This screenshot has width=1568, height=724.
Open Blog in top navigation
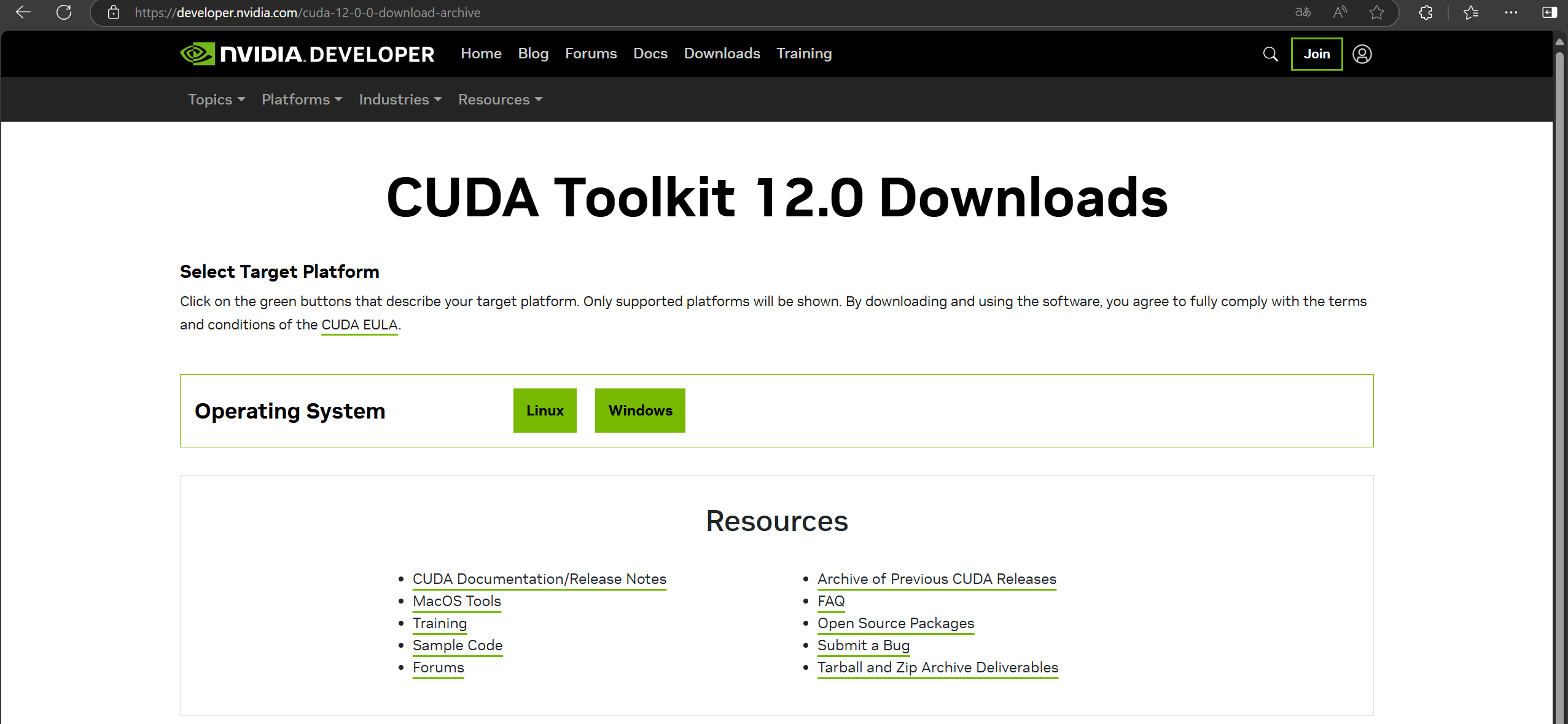click(533, 53)
